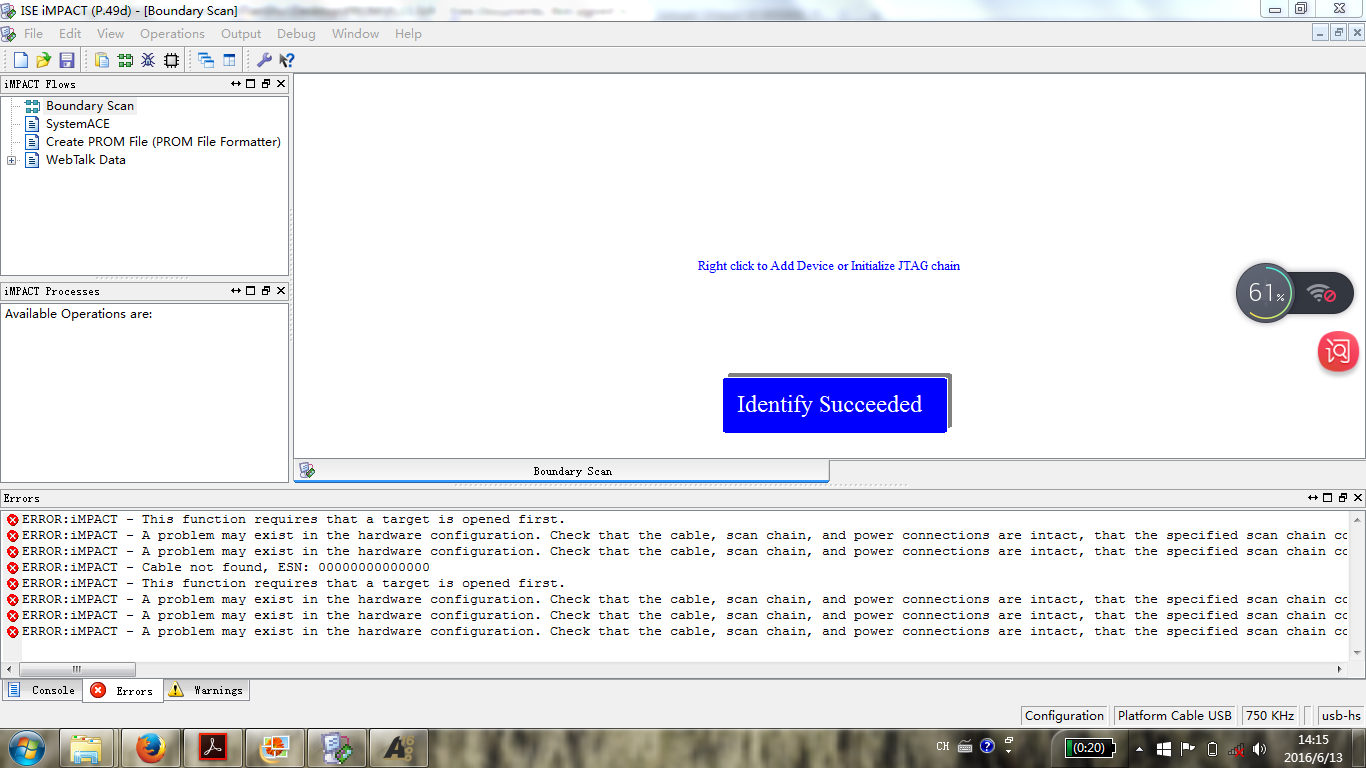Viewport: 1366px width, 768px height.
Task: Click the 'Cable not found, ESN' error line
Action: [x=225, y=567]
